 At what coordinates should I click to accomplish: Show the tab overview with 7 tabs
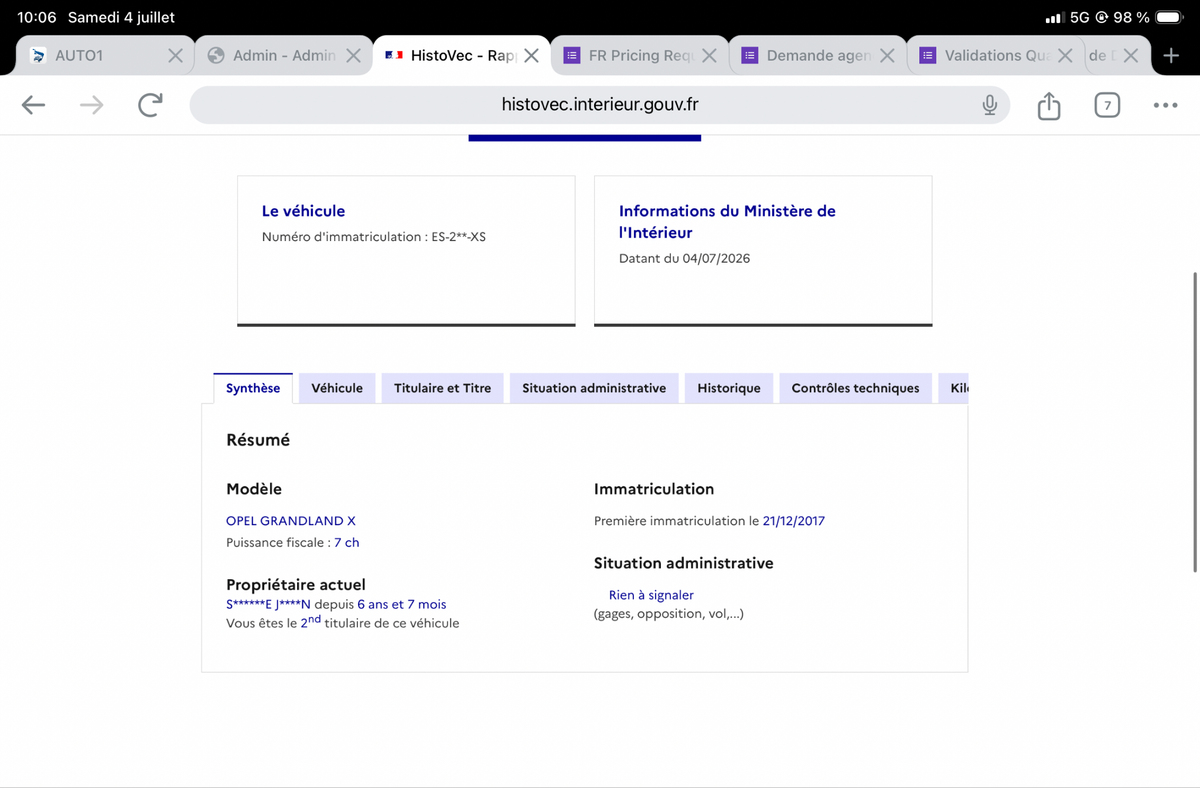[1107, 105]
